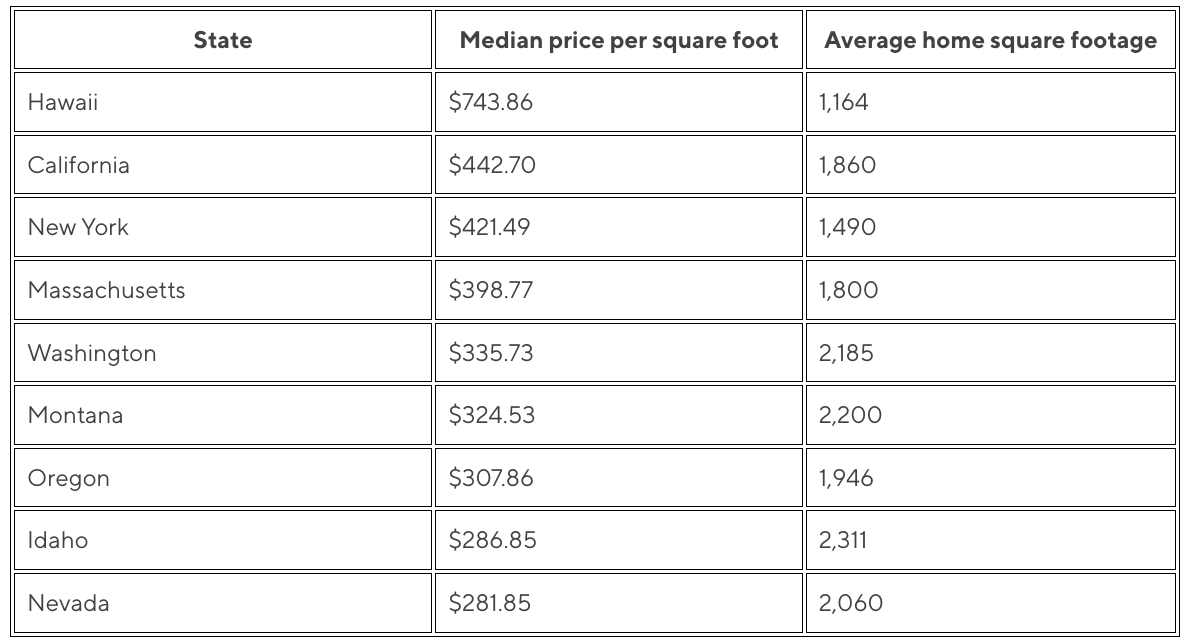Screen dimensions: 1192x644
Task: Select the 1,164 square footage cell
Action: tap(991, 102)
